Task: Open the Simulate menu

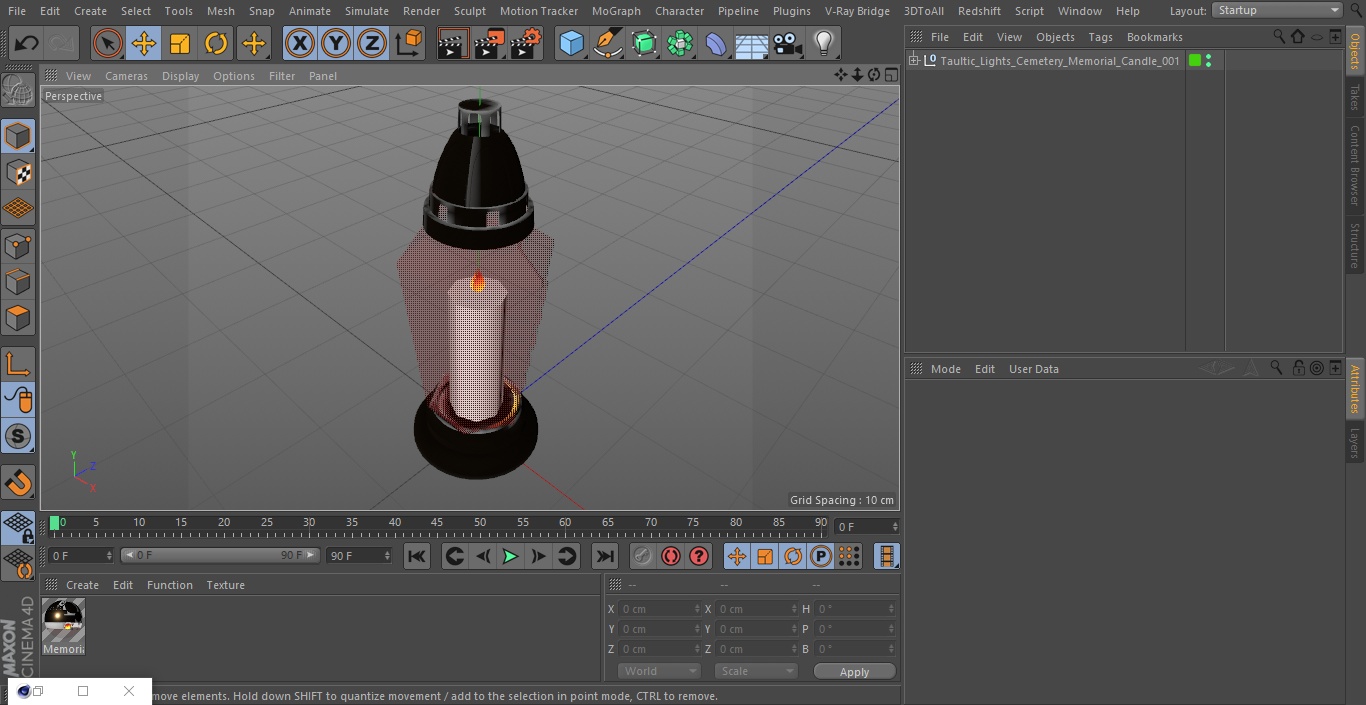Action: click(x=367, y=11)
